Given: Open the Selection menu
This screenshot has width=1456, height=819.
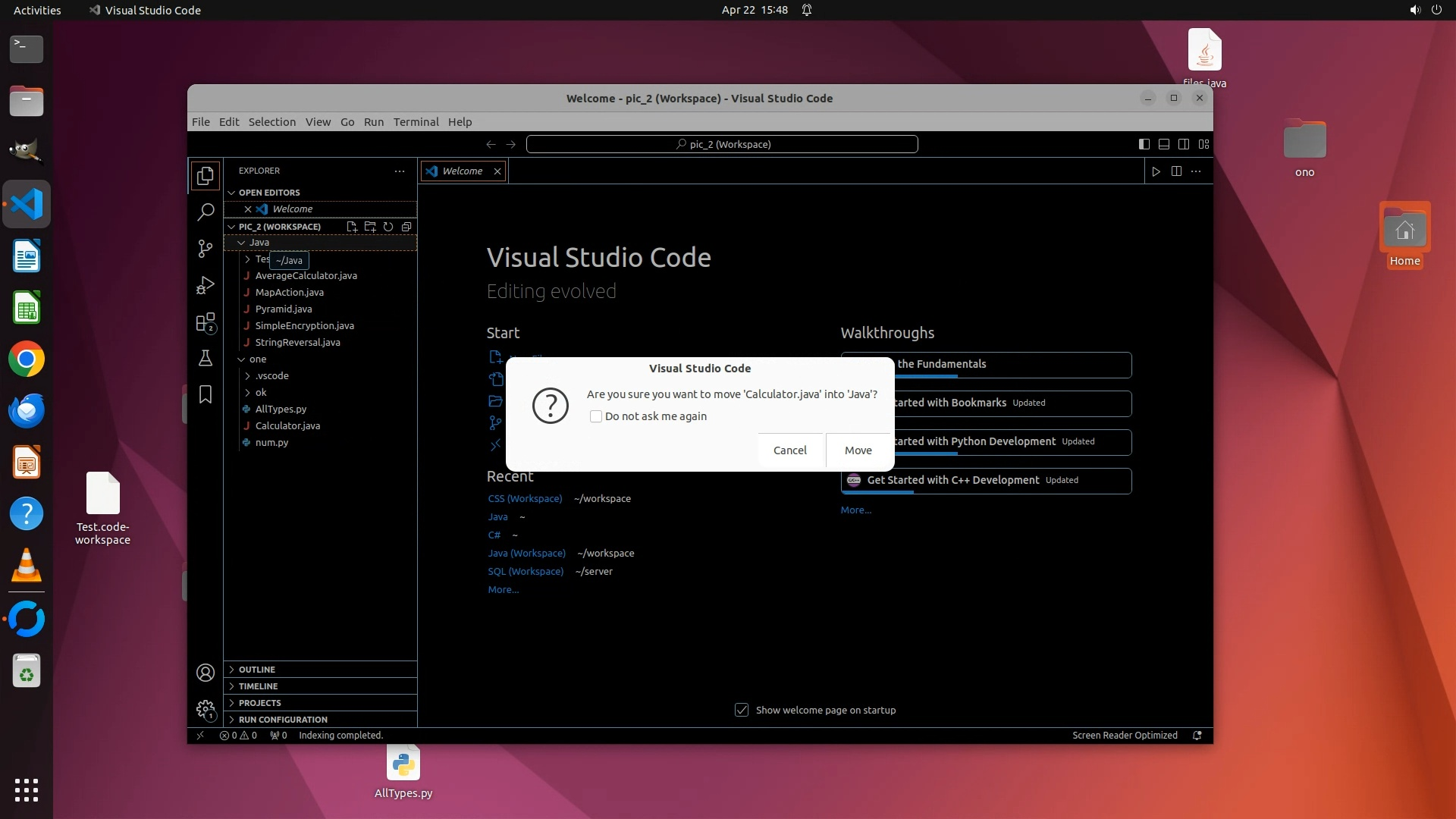Looking at the screenshot, I should 271,122.
